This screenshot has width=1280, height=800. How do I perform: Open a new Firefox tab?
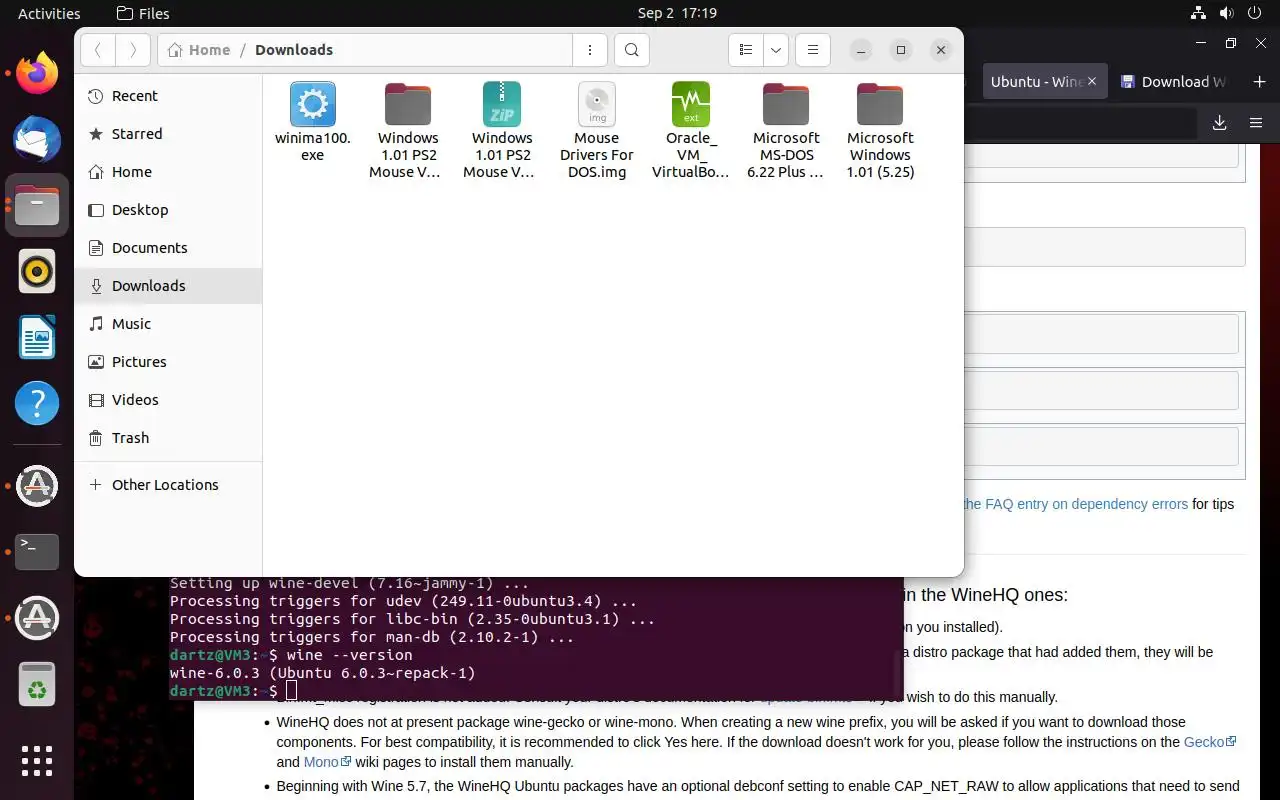1259,82
